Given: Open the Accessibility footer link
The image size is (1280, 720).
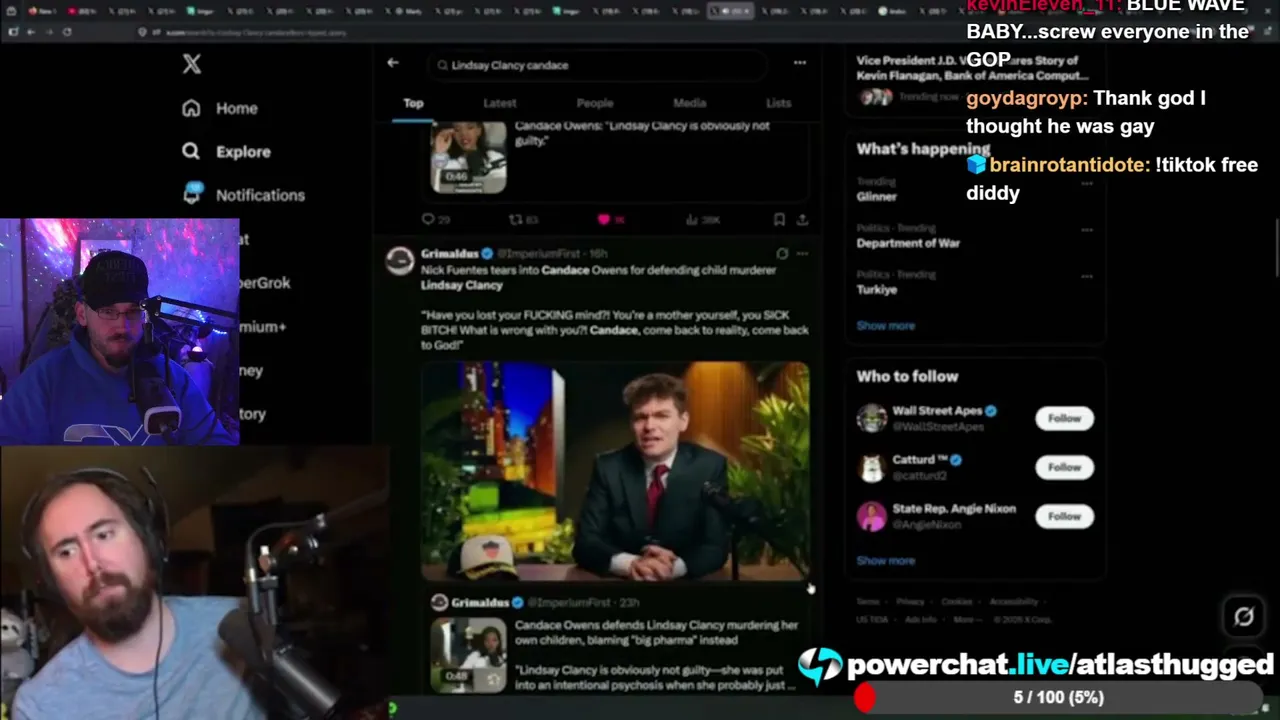Looking at the screenshot, I should (1014, 602).
